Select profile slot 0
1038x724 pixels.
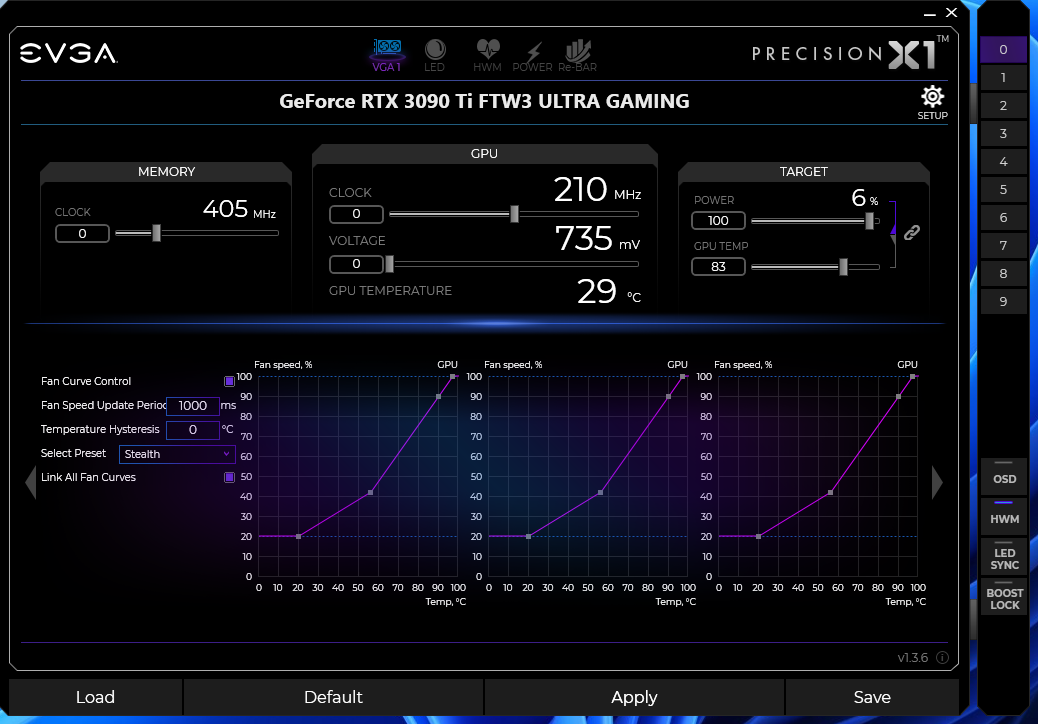point(1003,50)
